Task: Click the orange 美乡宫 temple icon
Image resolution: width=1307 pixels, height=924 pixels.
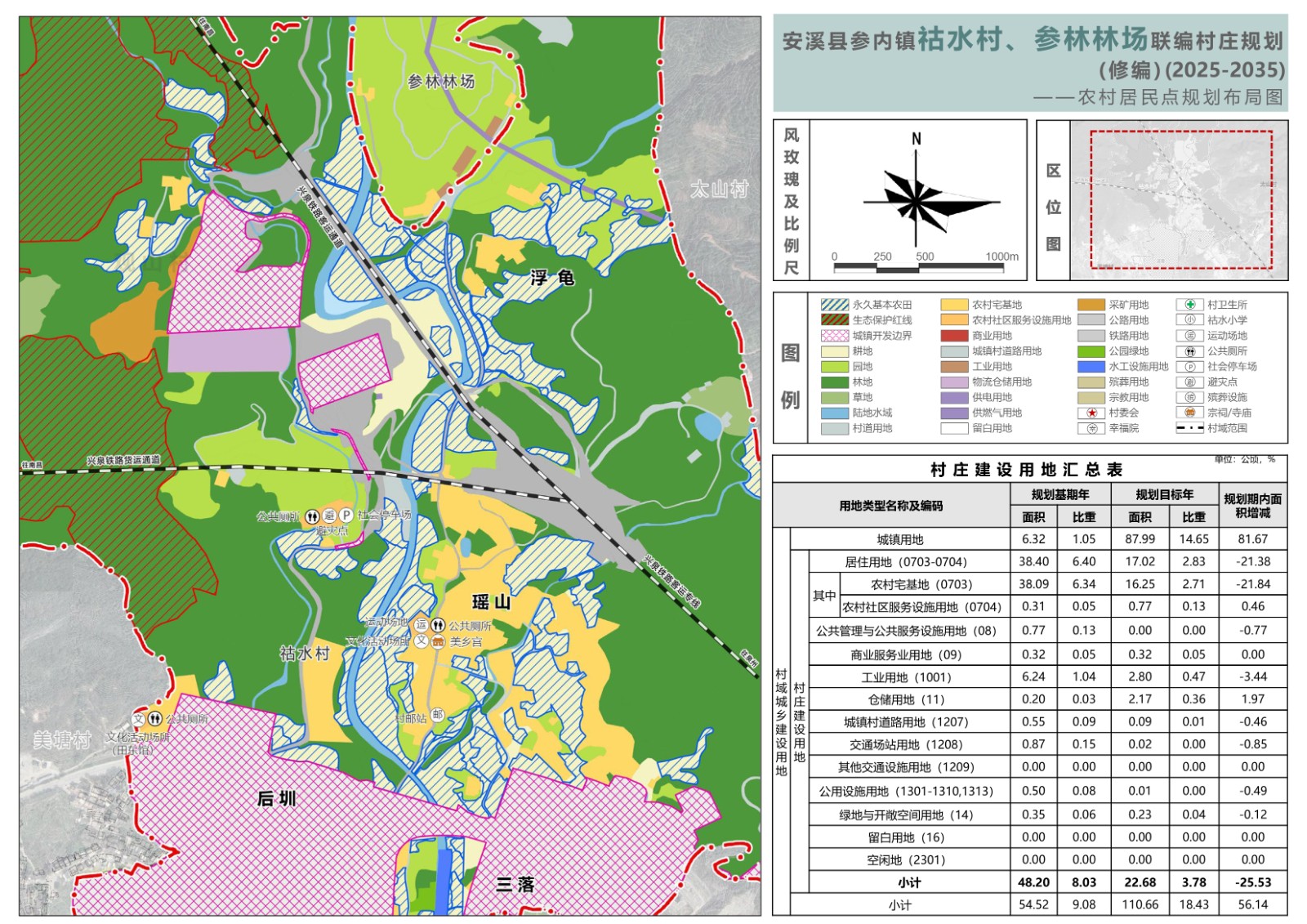Action: (x=438, y=642)
